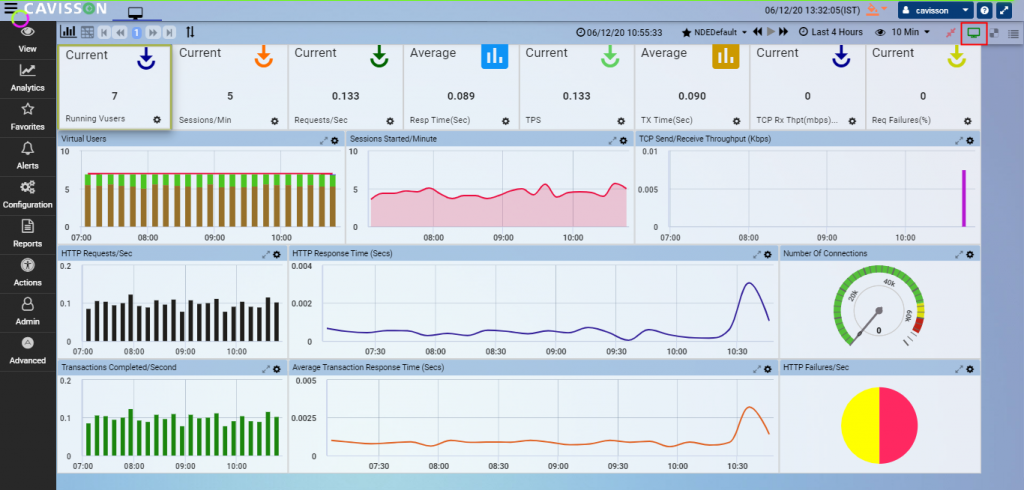Maximize the Sessions Started/Minute panel
The width and height of the screenshot is (1024, 490).
coord(613,140)
